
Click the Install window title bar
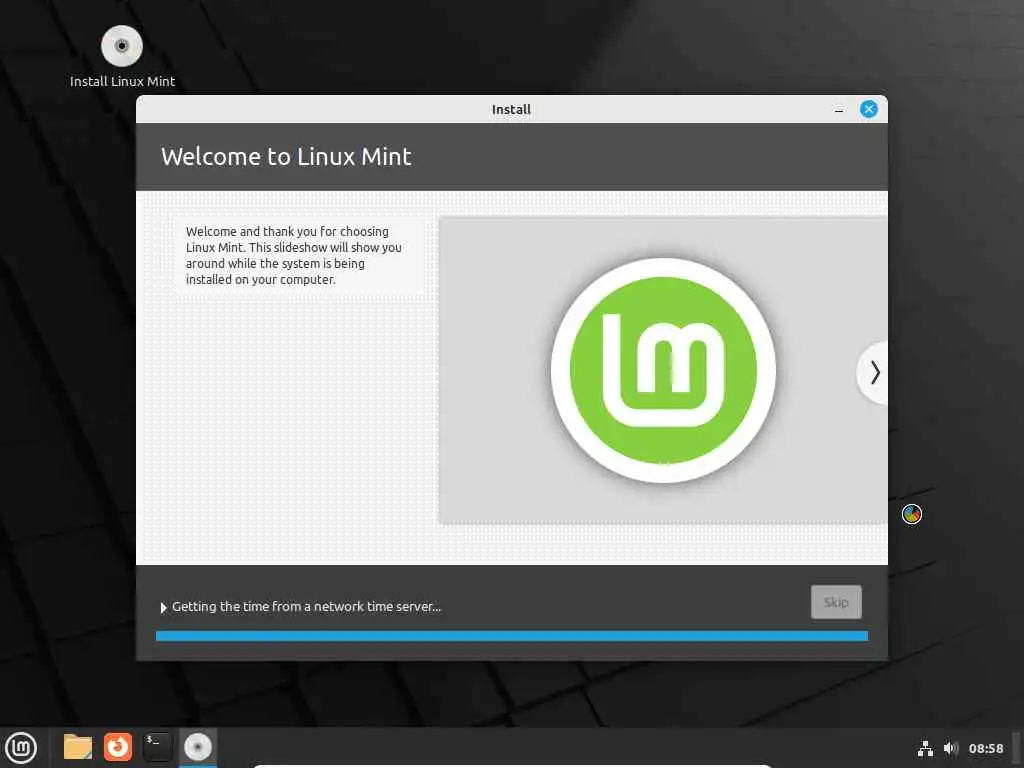pyautogui.click(x=512, y=109)
